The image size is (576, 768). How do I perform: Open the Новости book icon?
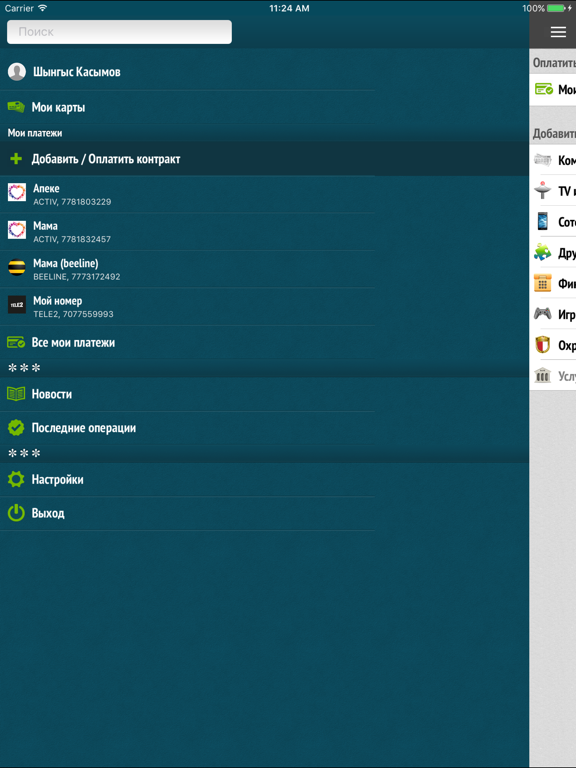pyautogui.click(x=16, y=394)
